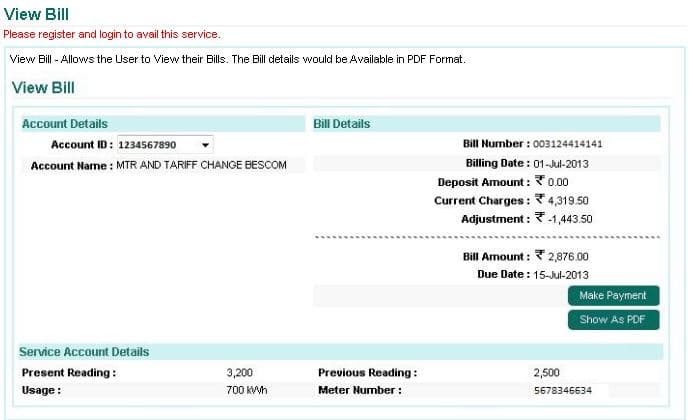Open the Account ID dropdown

(164, 145)
